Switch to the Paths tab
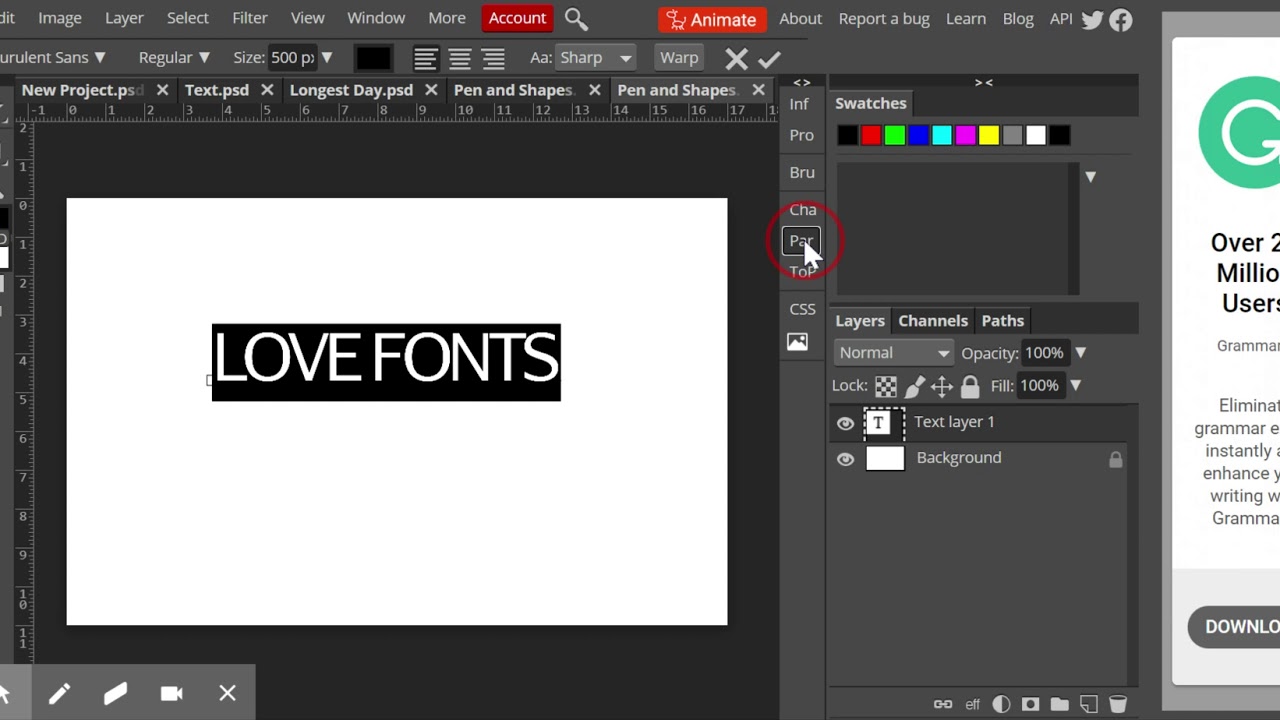Viewport: 1280px width, 720px height. [1003, 321]
